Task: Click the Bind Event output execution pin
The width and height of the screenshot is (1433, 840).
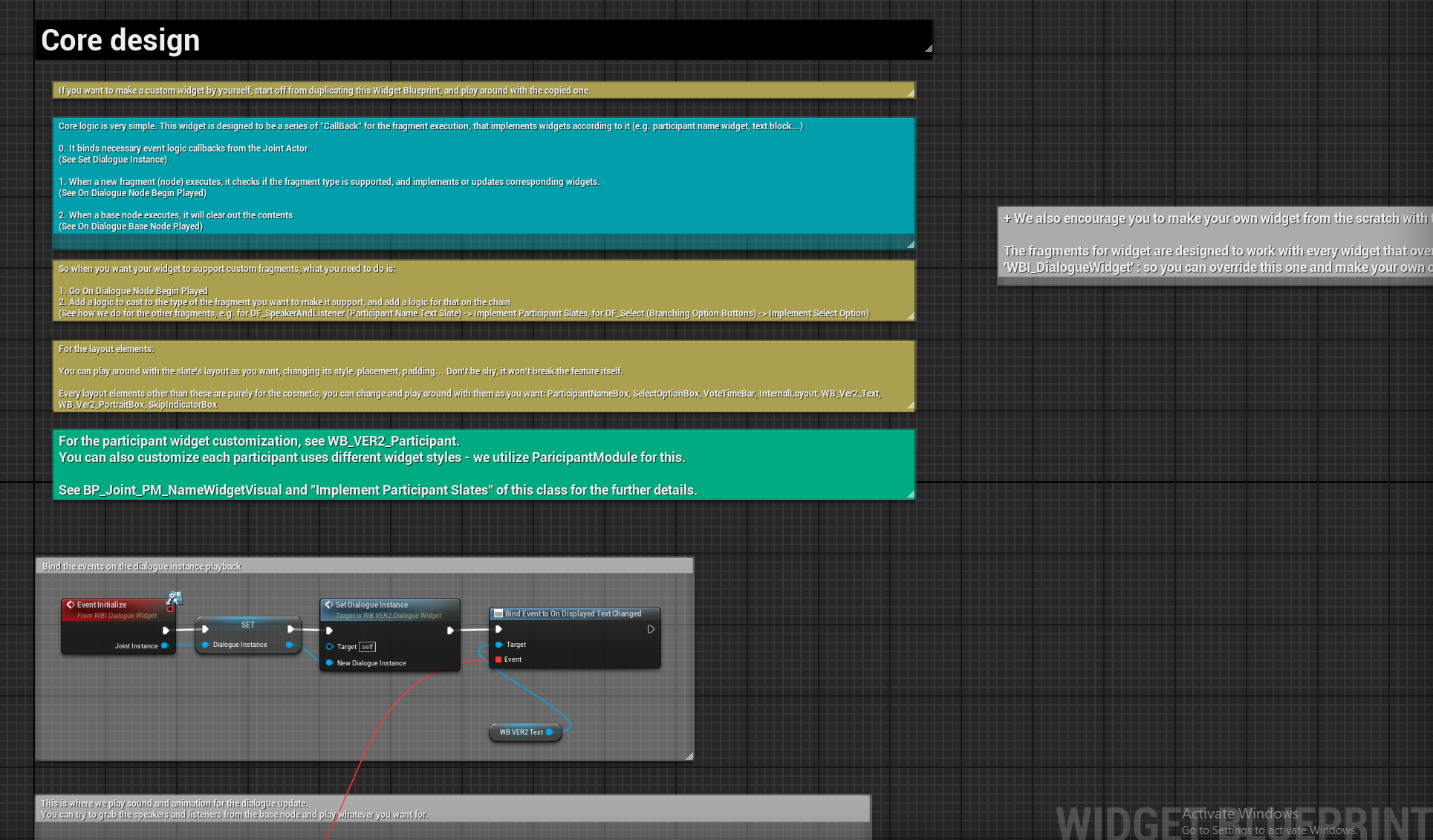Action: (x=651, y=629)
